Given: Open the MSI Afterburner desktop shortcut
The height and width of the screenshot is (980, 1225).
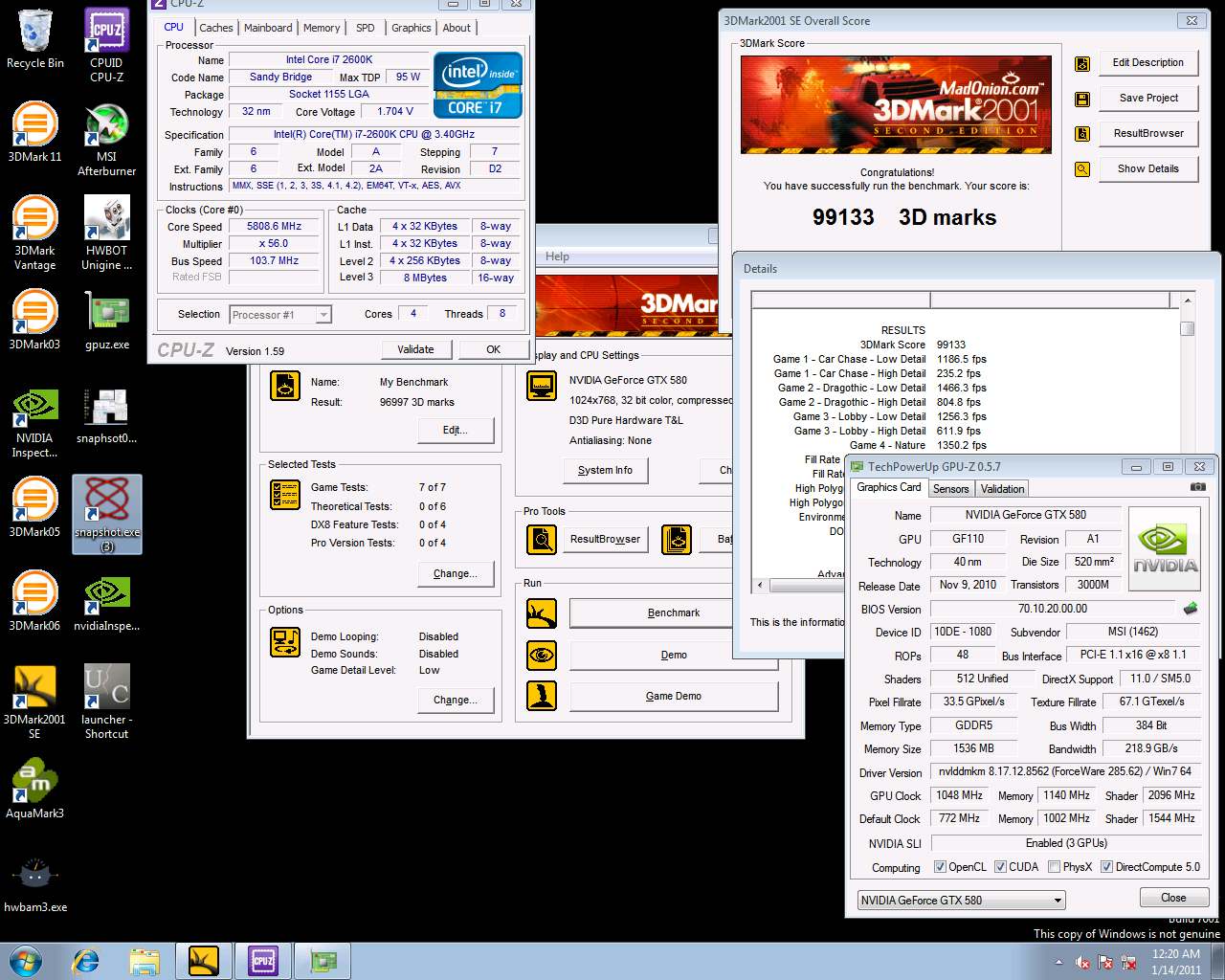Looking at the screenshot, I should pos(106,140).
